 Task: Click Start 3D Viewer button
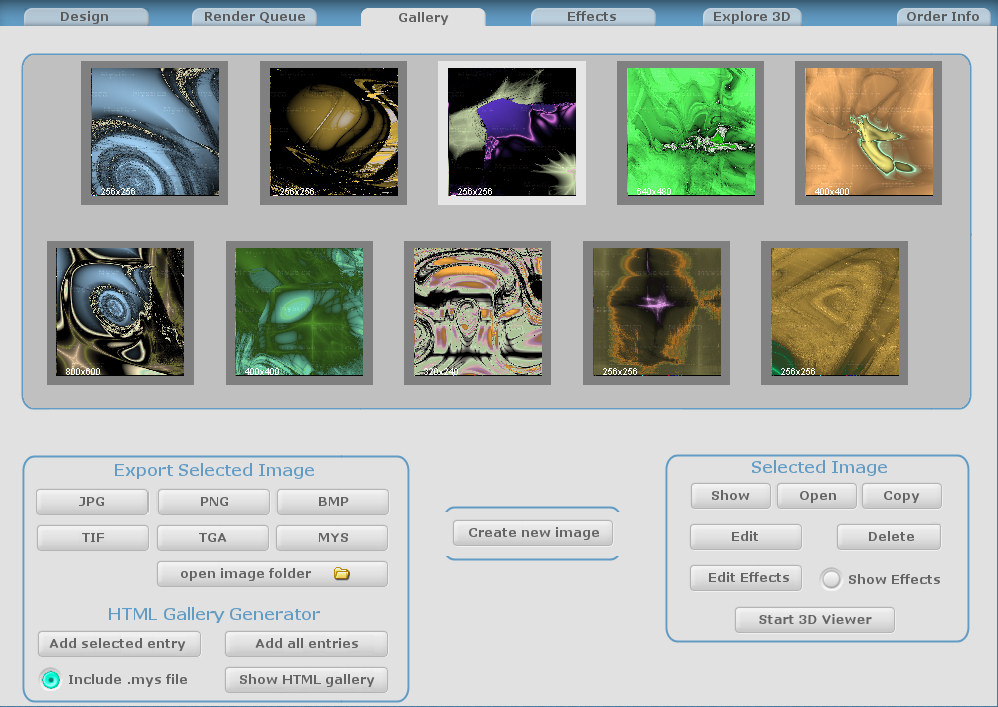[815, 620]
